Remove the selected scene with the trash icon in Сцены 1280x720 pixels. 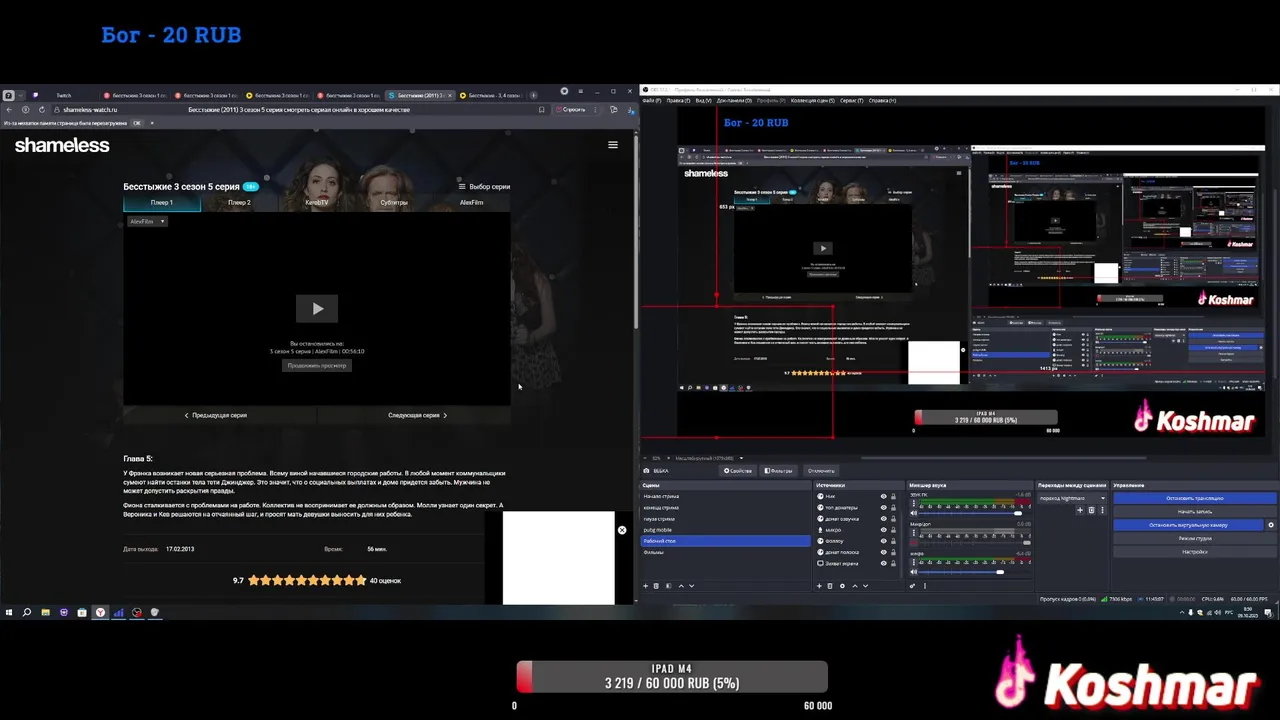tap(656, 586)
